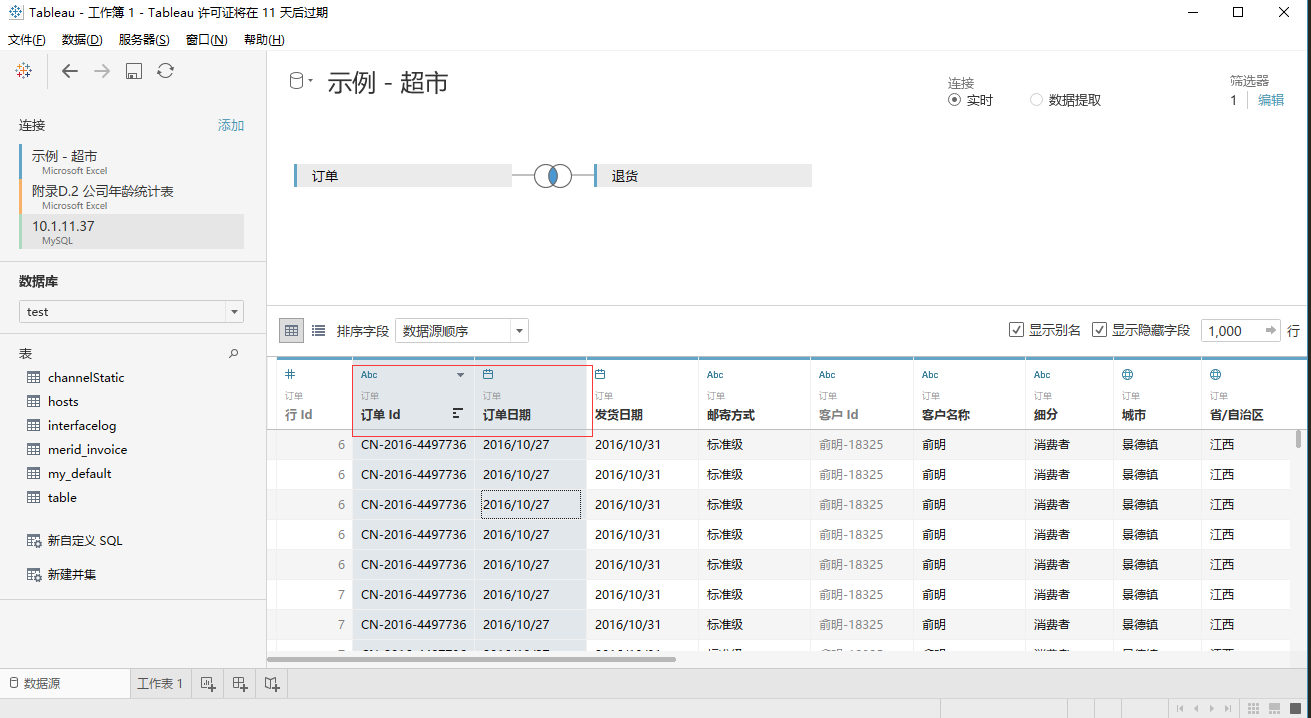
Task: Select the 实时 connection radio button
Action: (x=954, y=100)
